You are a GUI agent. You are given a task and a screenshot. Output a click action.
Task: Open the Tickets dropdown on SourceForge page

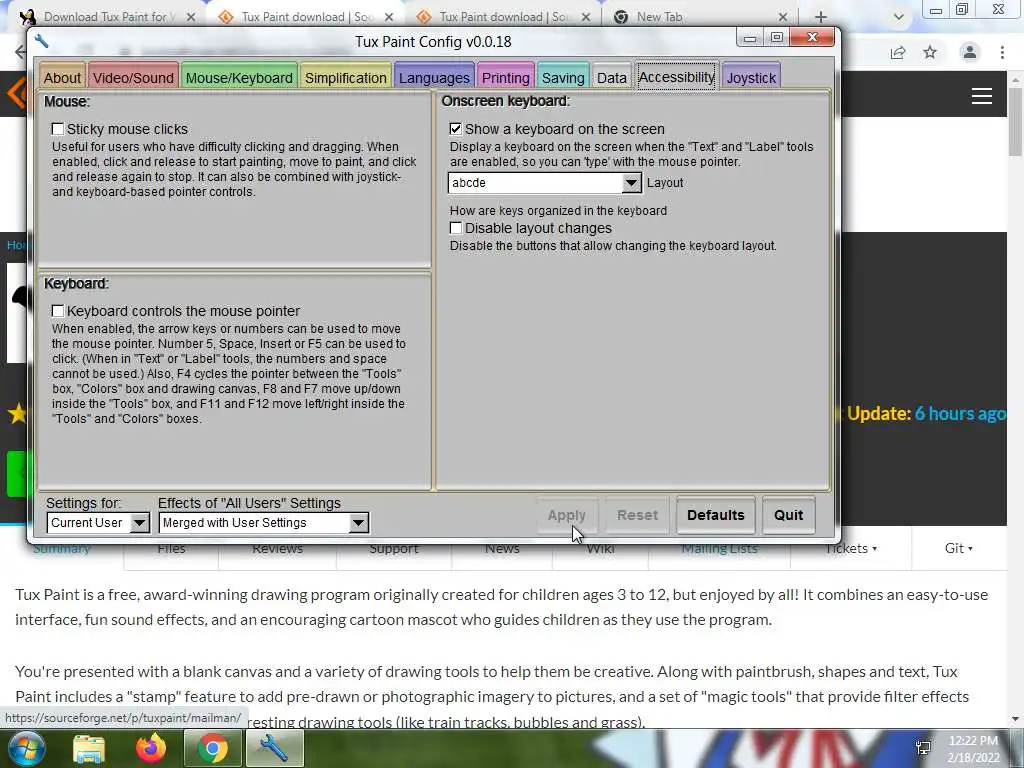pyautogui.click(x=852, y=549)
